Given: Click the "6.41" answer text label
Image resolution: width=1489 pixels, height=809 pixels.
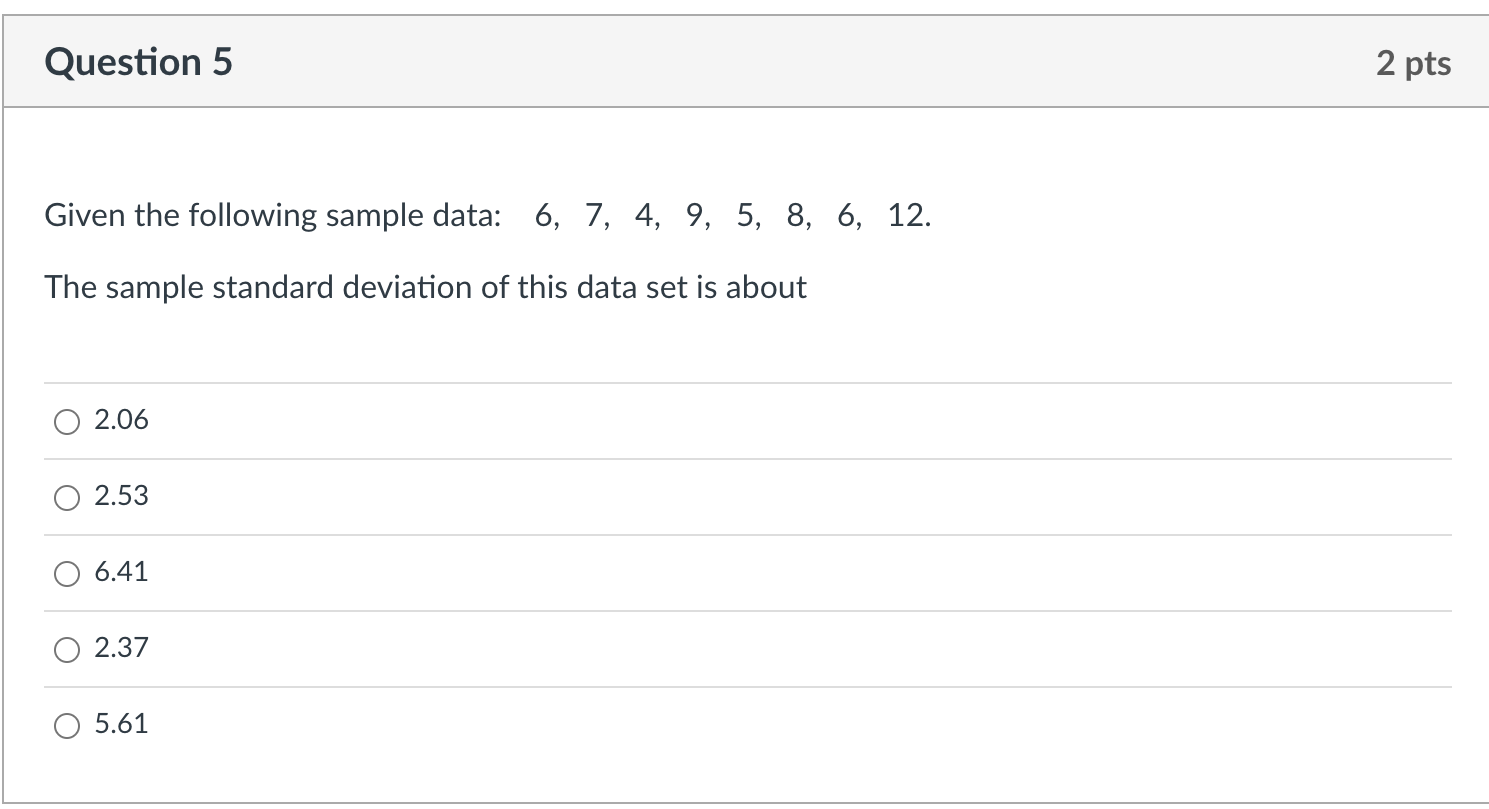Looking at the screenshot, I should 121,573.
